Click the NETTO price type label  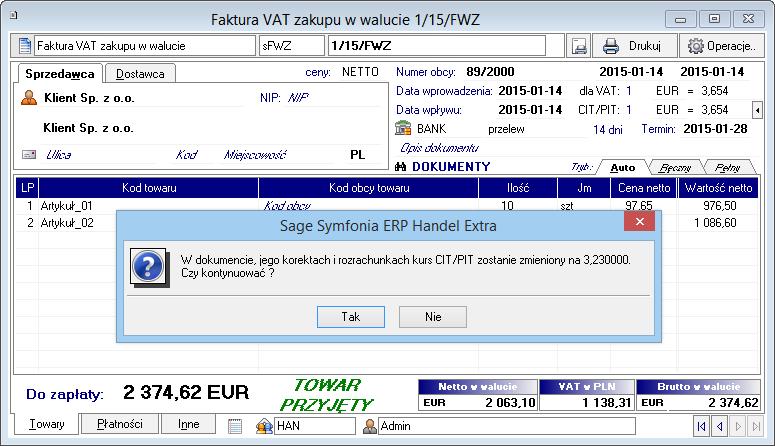point(360,72)
